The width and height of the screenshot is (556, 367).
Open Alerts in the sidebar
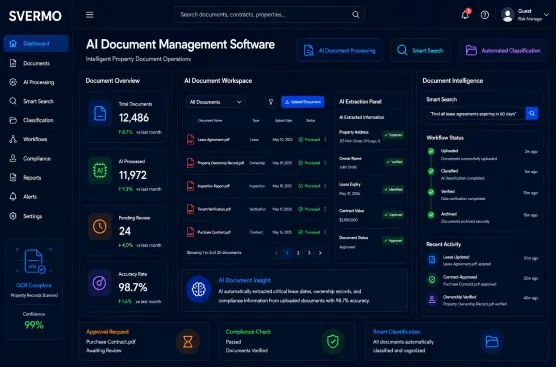tap(36, 196)
